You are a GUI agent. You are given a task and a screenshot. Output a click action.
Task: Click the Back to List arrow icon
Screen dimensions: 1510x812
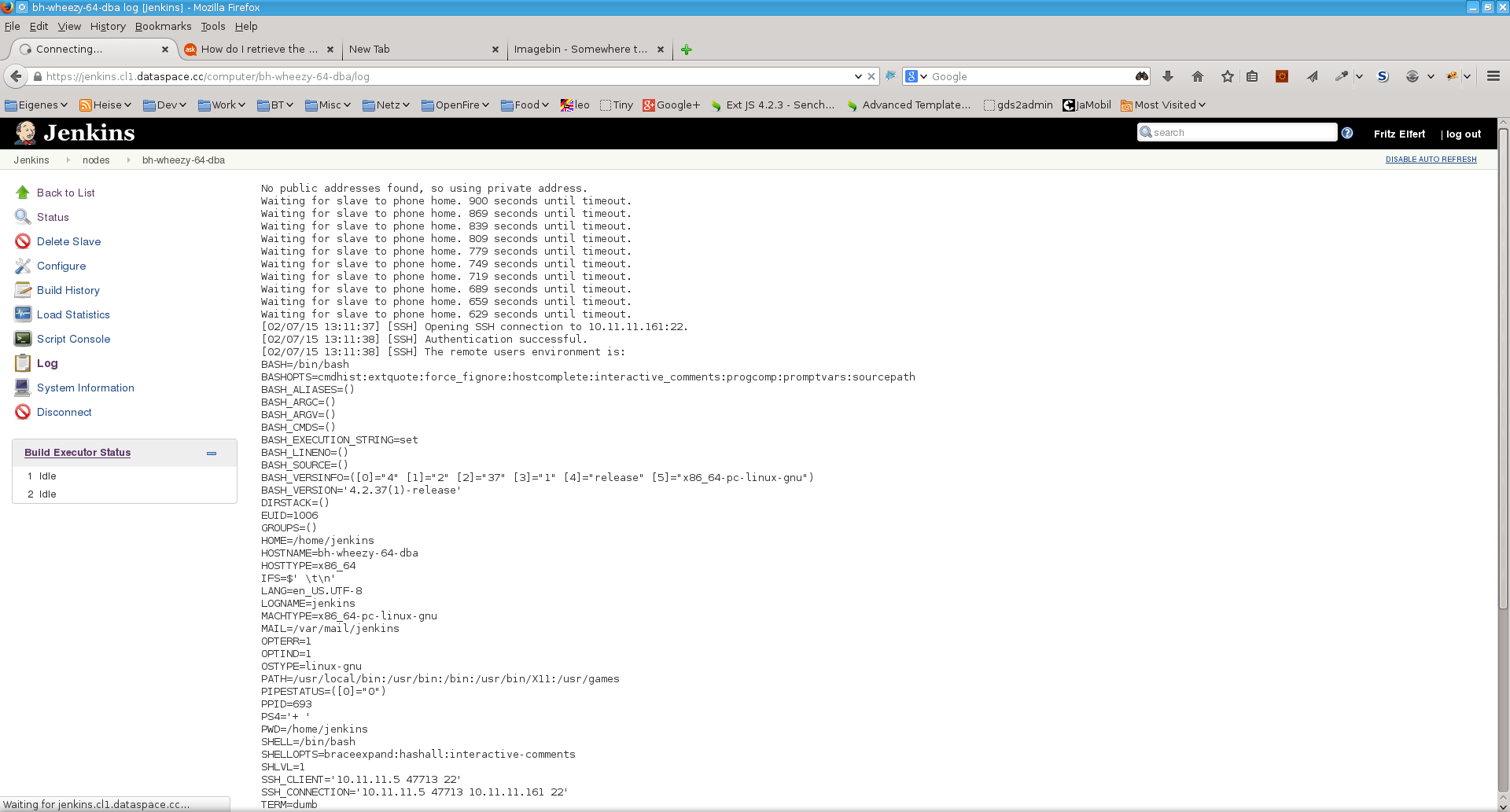click(x=23, y=193)
